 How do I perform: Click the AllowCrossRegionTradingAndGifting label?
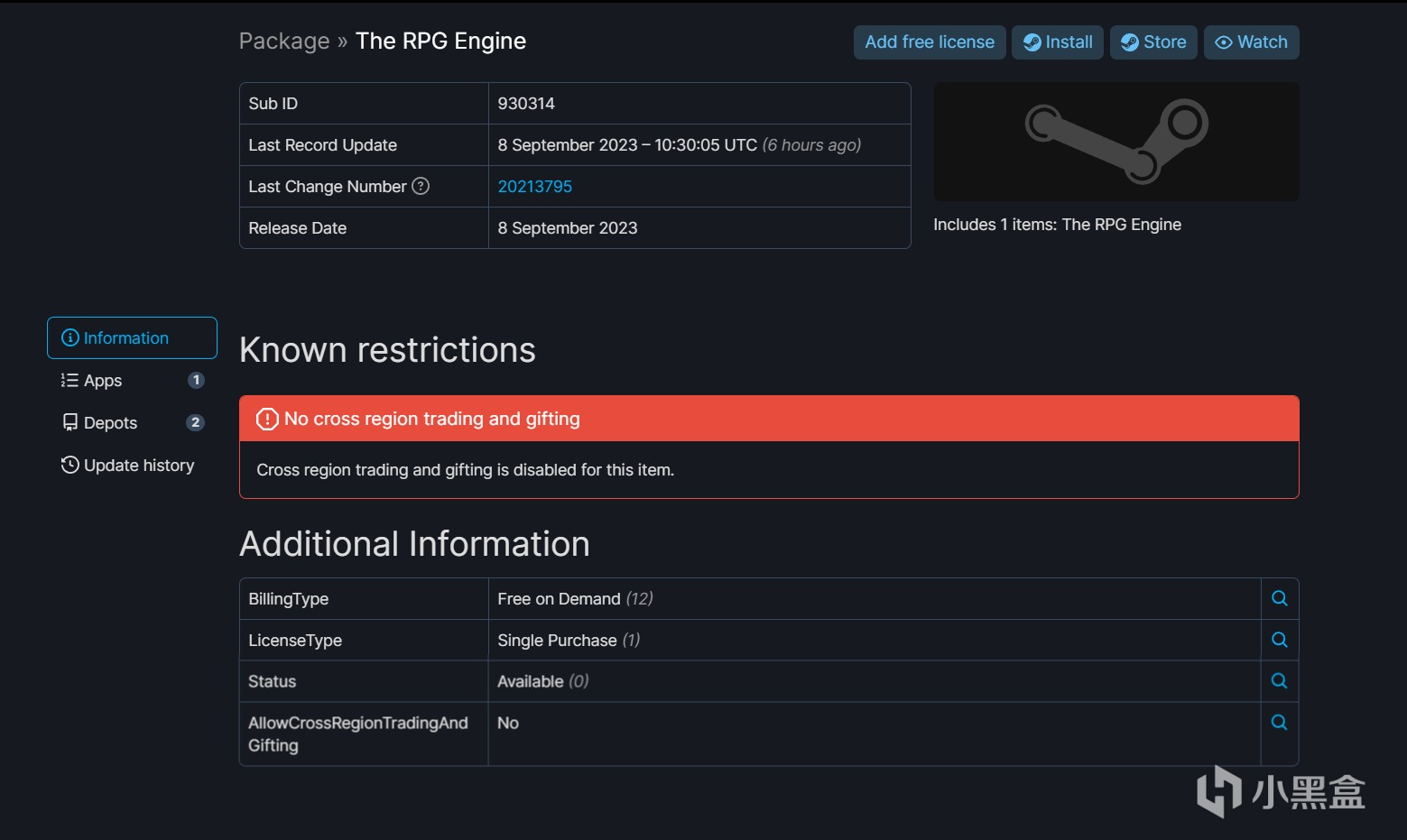(358, 734)
